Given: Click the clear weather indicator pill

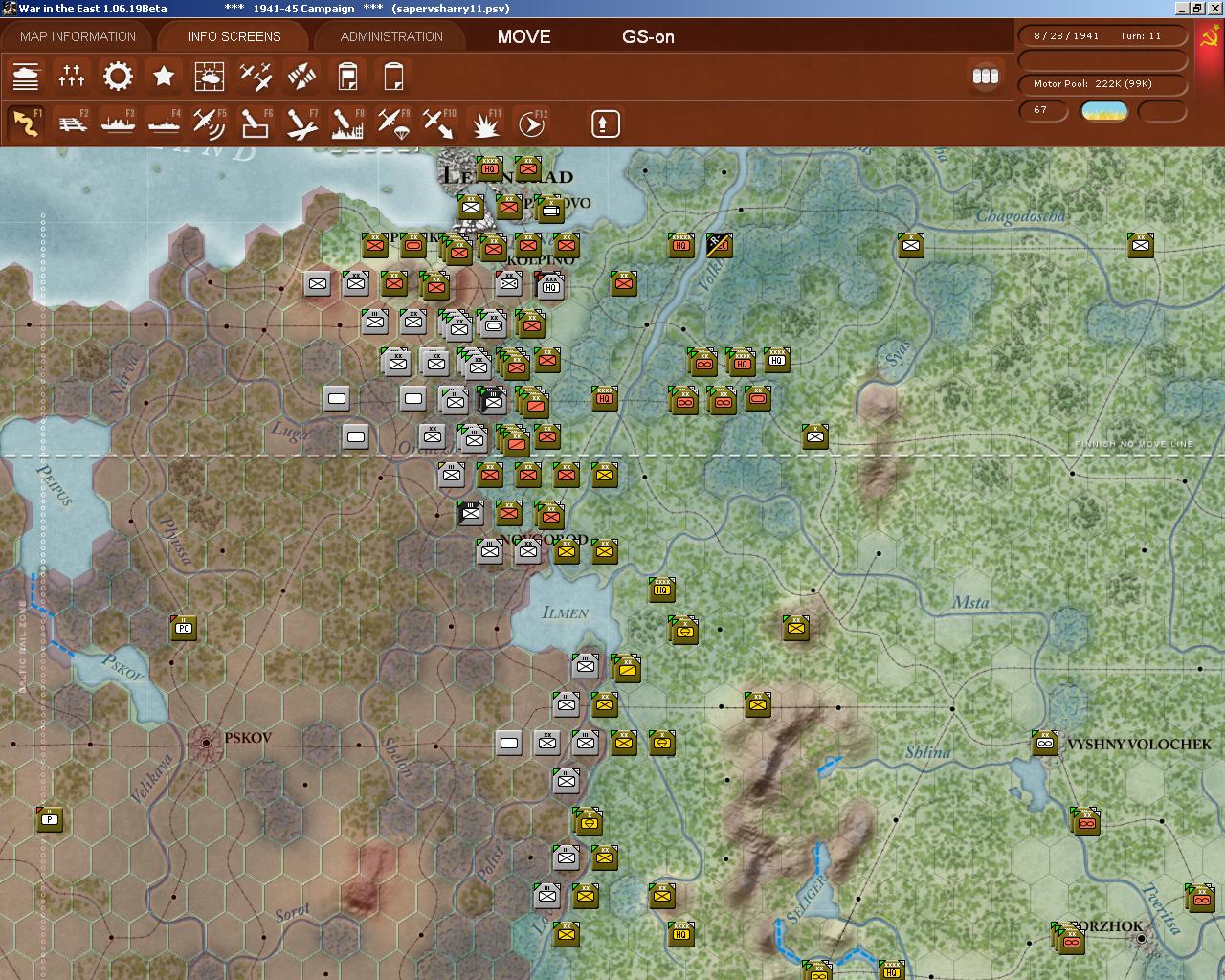Looking at the screenshot, I should pos(1103,111).
